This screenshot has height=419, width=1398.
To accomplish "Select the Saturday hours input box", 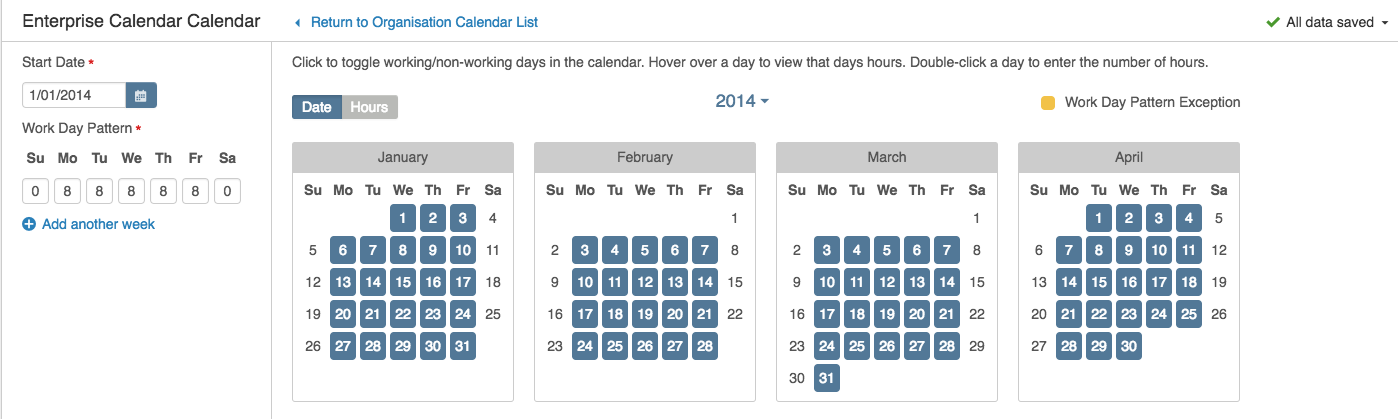I will pyautogui.click(x=228, y=192).
